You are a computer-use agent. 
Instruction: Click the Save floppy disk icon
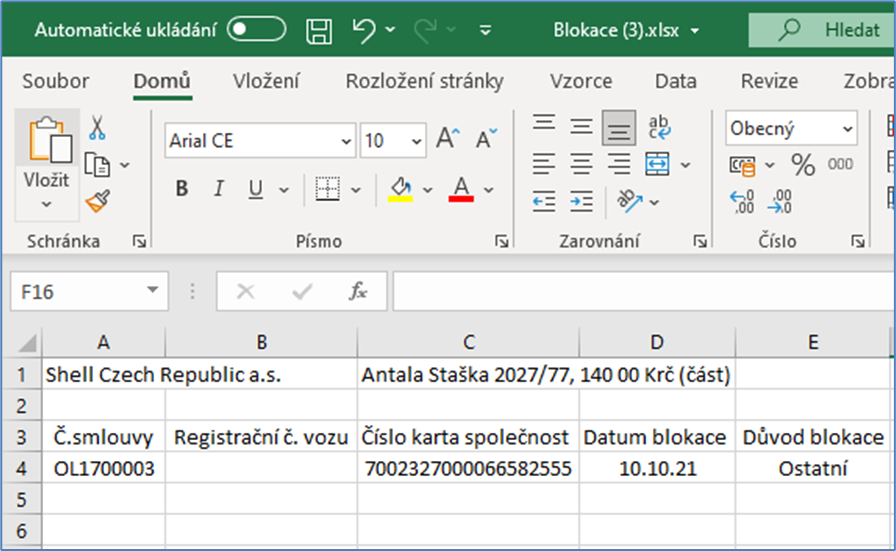[318, 30]
